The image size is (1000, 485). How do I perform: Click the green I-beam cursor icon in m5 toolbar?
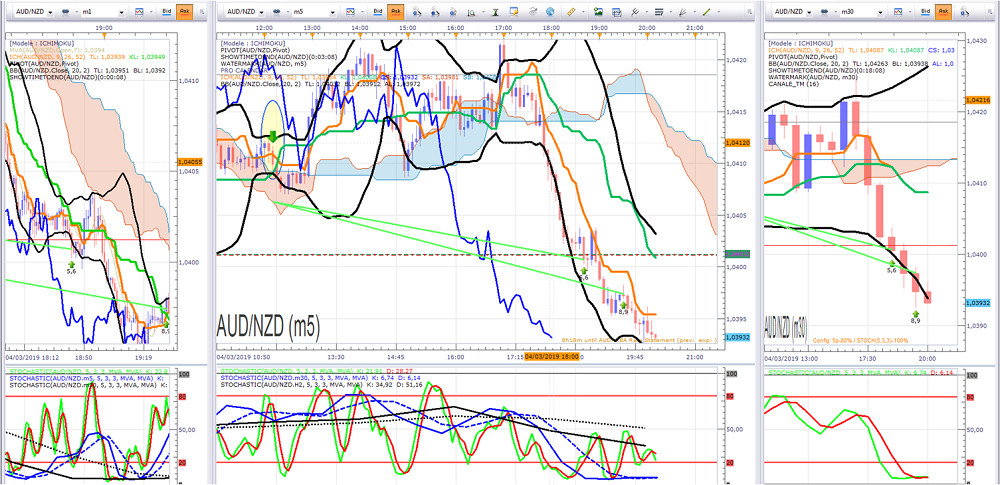495,12
